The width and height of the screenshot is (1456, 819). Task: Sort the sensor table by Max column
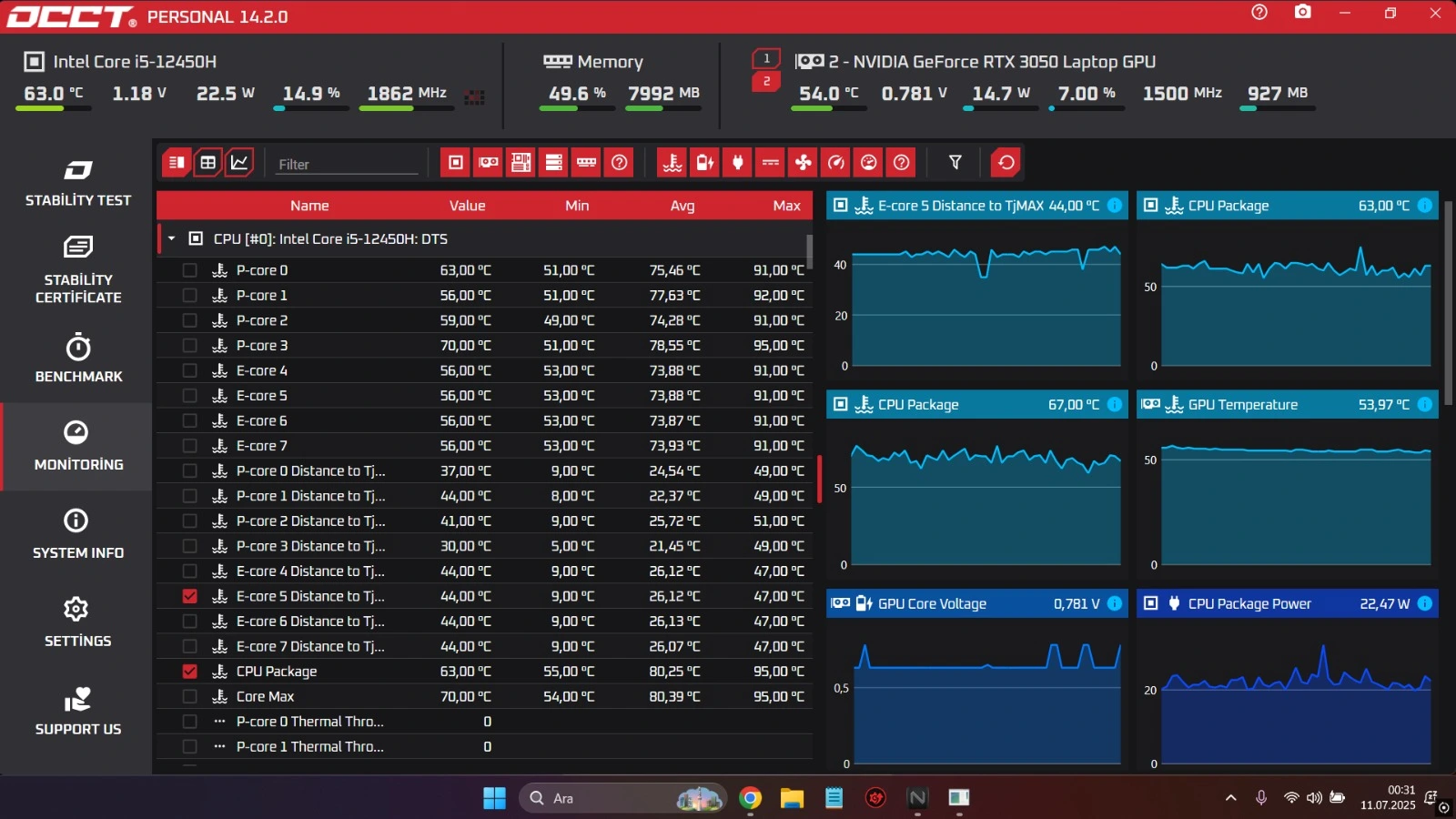point(786,206)
